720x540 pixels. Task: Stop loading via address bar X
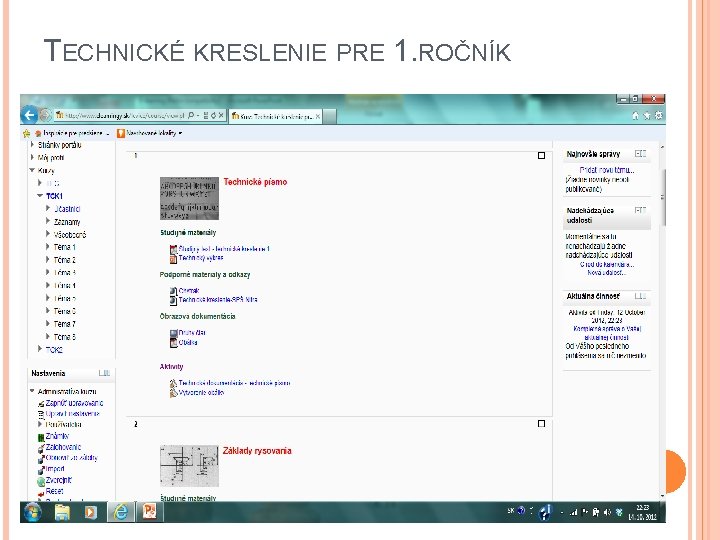(x=221, y=116)
